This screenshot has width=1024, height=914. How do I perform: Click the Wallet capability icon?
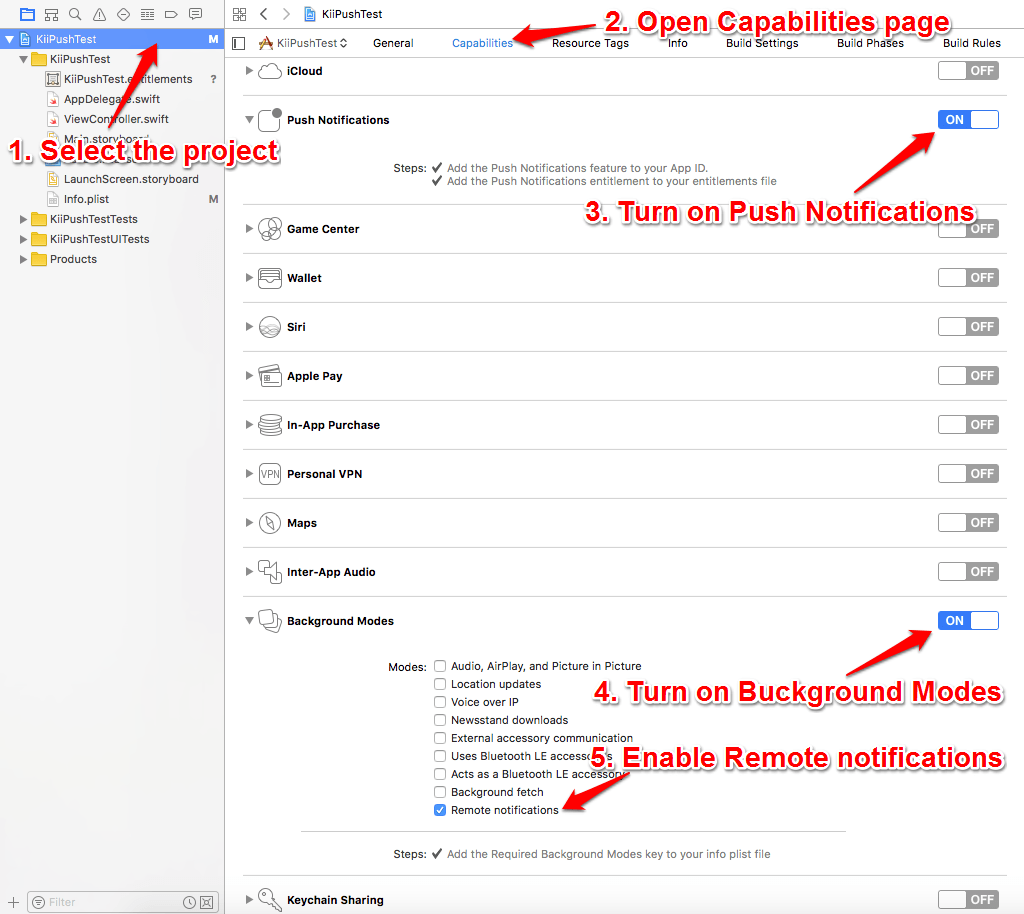[x=270, y=277]
